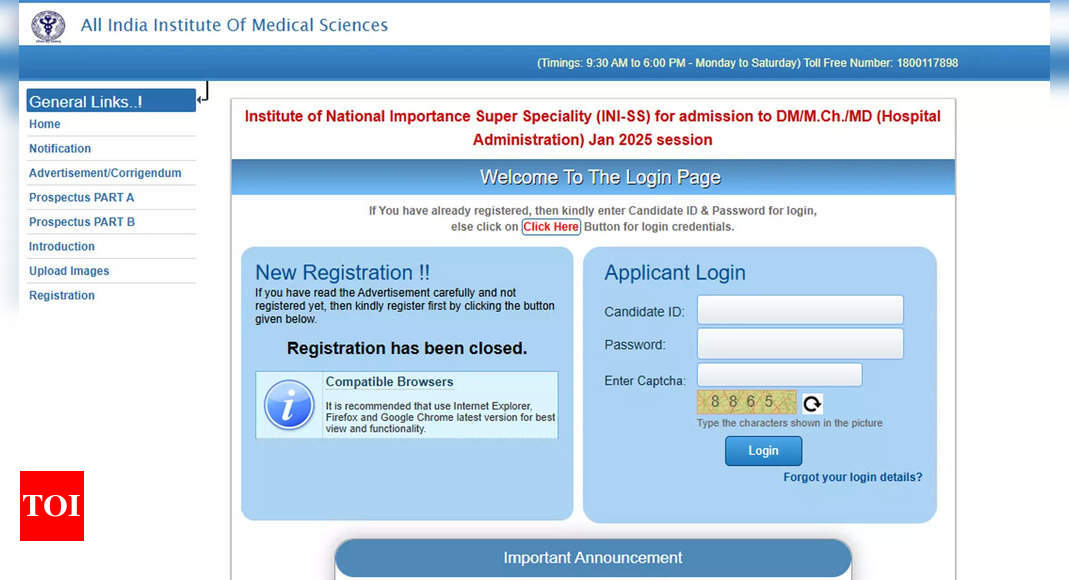Open Advertisement/Corrigendum link
Image resolution: width=1069 pixels, height=580 pixels.
click(105, 173)
